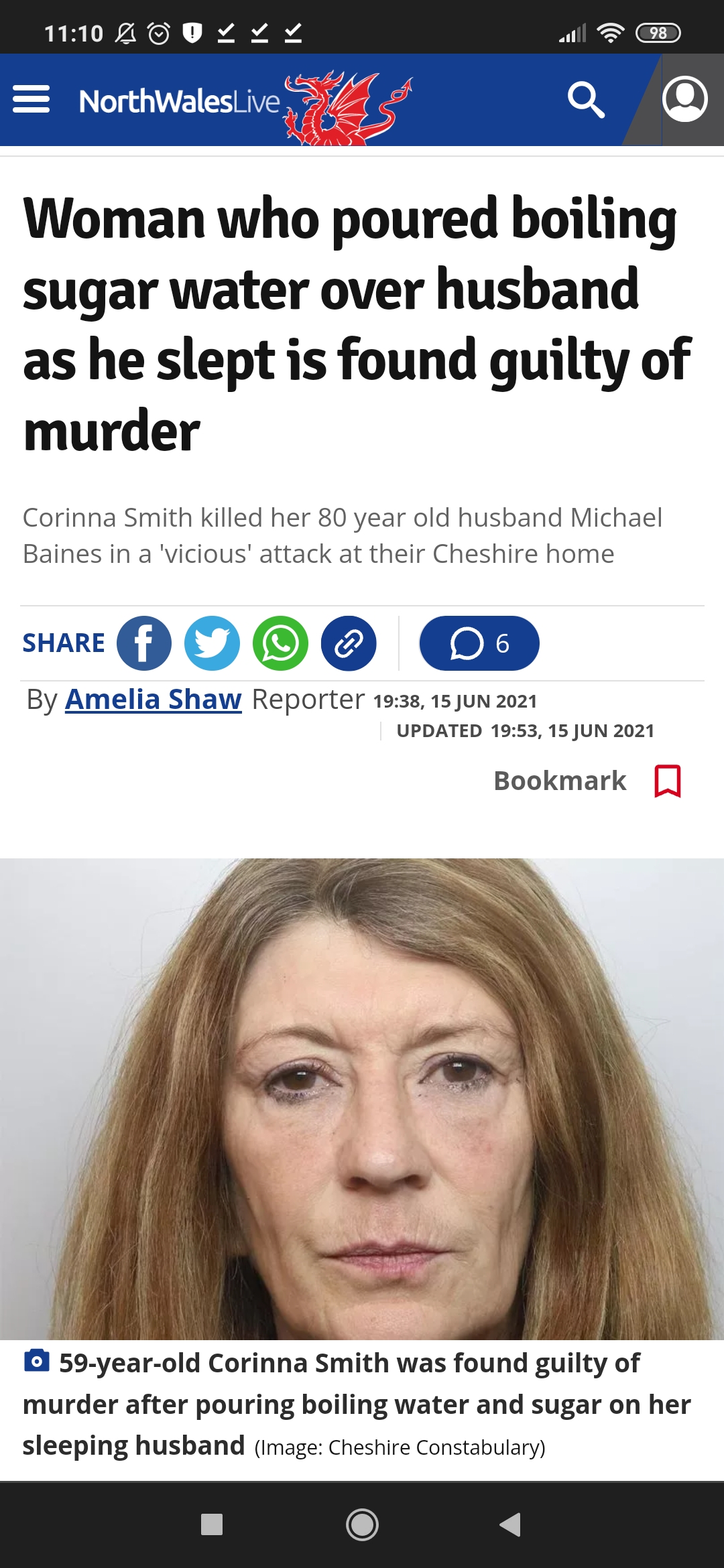View the 6 comments button
The image size is (724, 1568).
(479, 643)
